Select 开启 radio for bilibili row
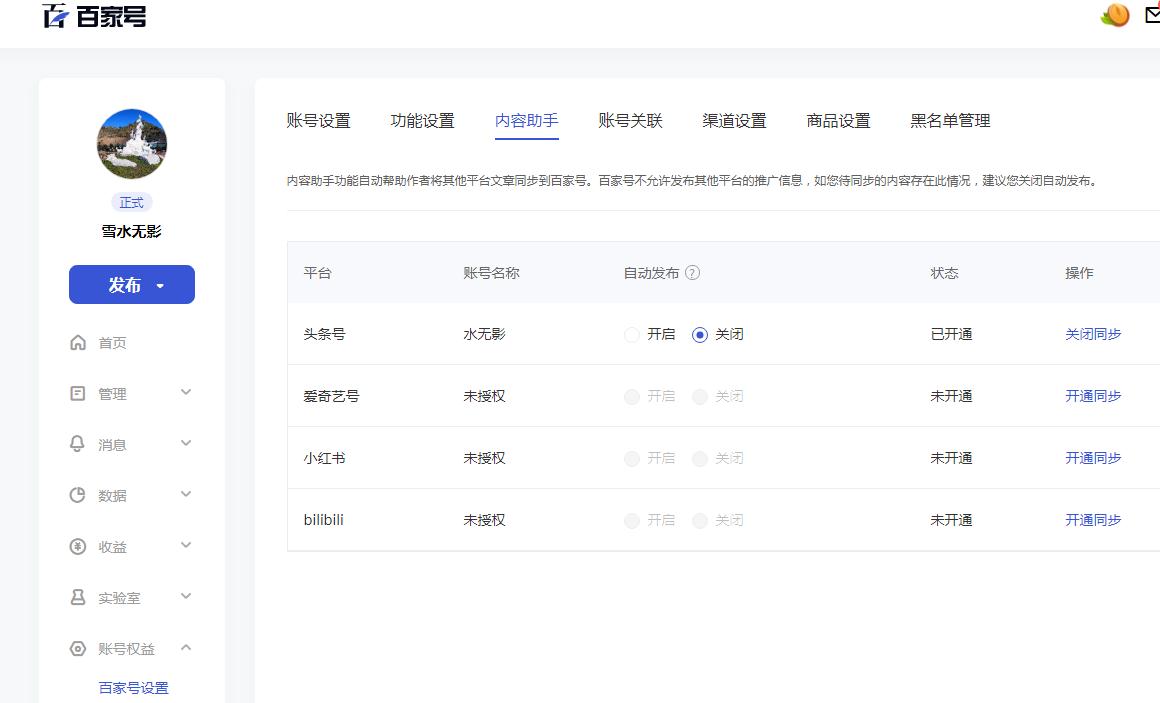Image resolution: width=1160 pixels, height=703 pixels. (x=632, y=521)
